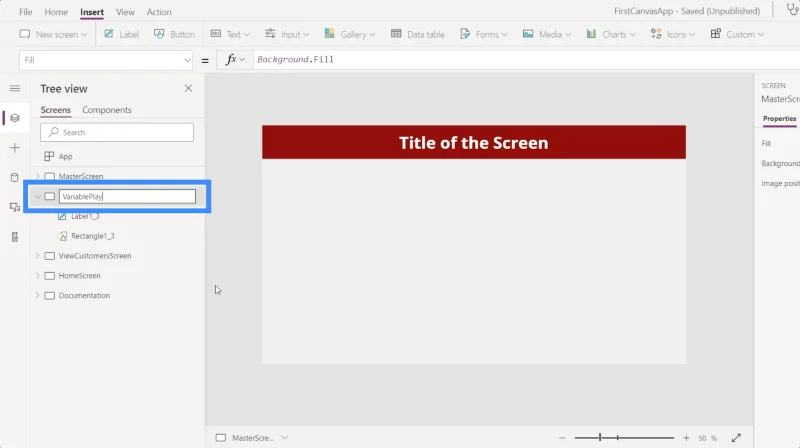Toggle the hamburger navigation menu

pos(15,89)
